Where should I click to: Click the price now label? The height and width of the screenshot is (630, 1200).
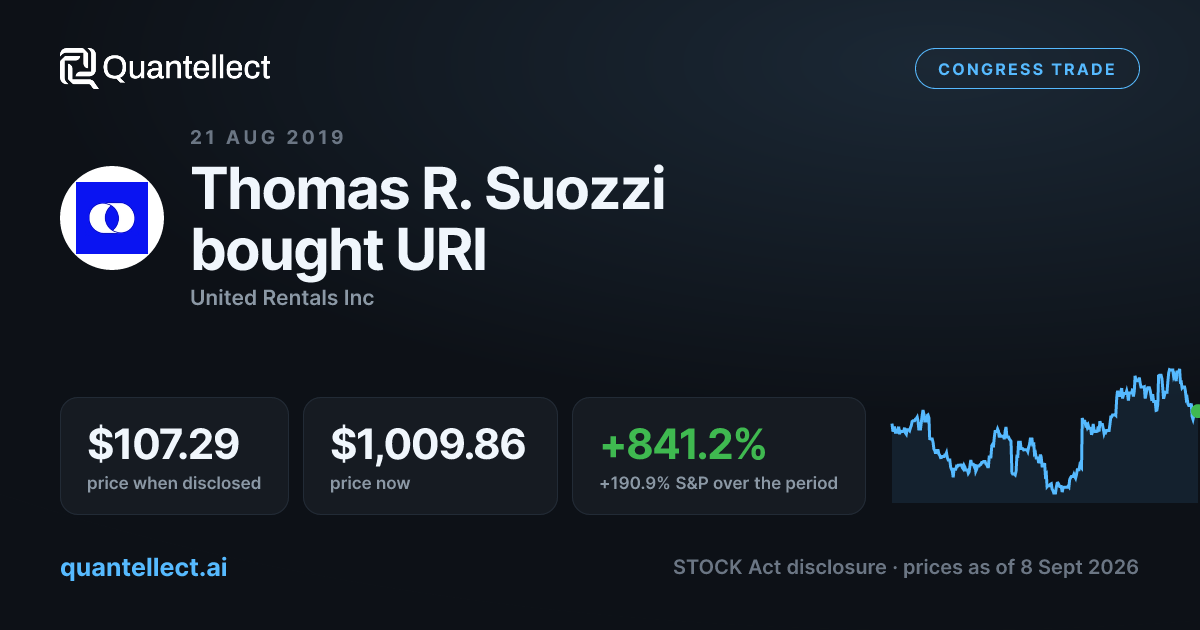(370, 483)
